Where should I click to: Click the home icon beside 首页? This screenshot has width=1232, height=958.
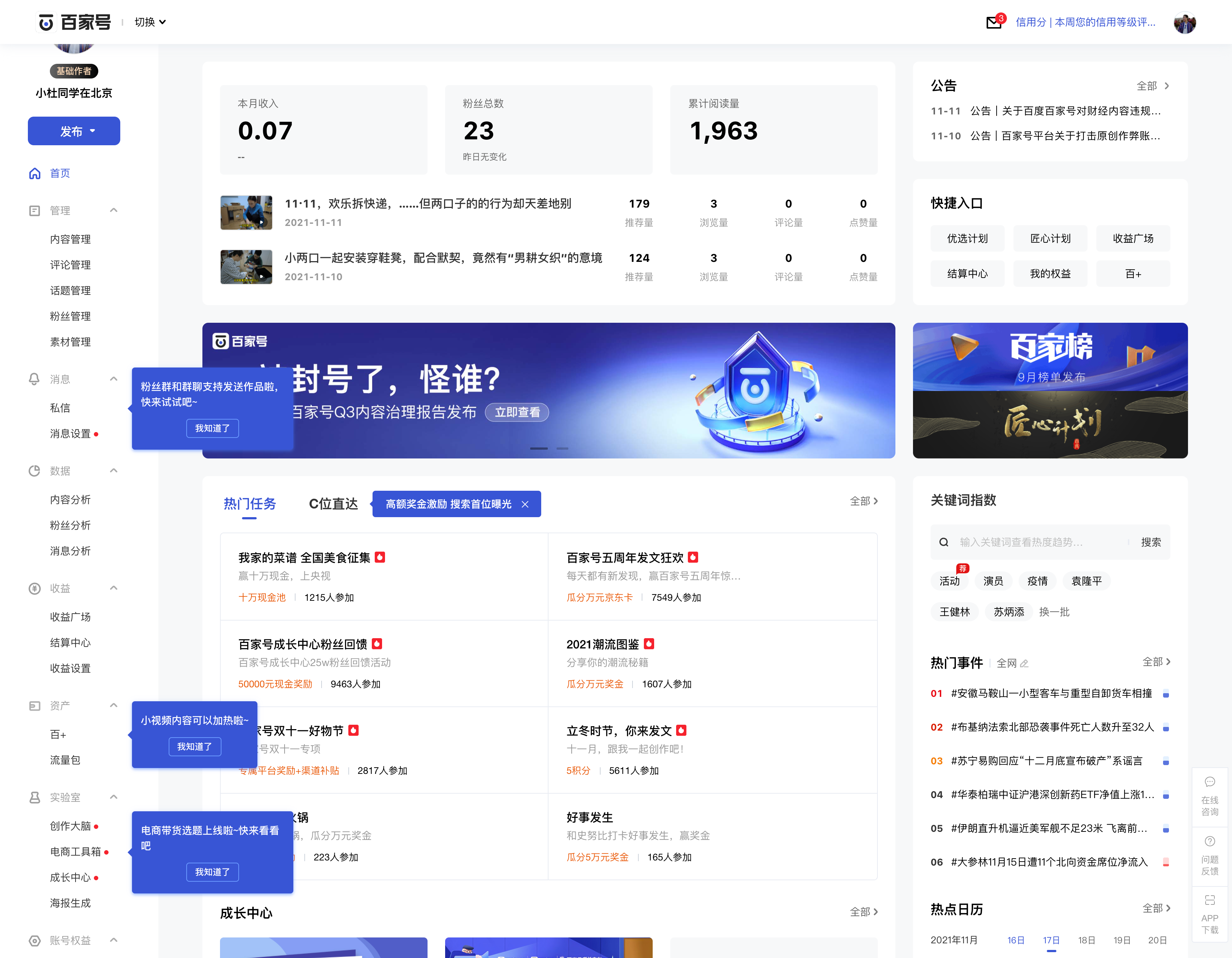[35, 173]
